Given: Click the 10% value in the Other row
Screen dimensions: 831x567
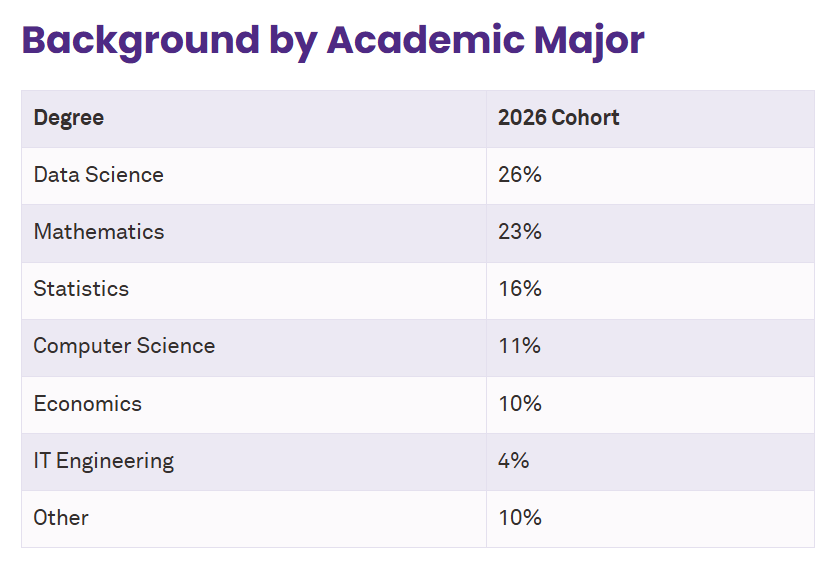Looking at the screenshot, I should 519,518.
